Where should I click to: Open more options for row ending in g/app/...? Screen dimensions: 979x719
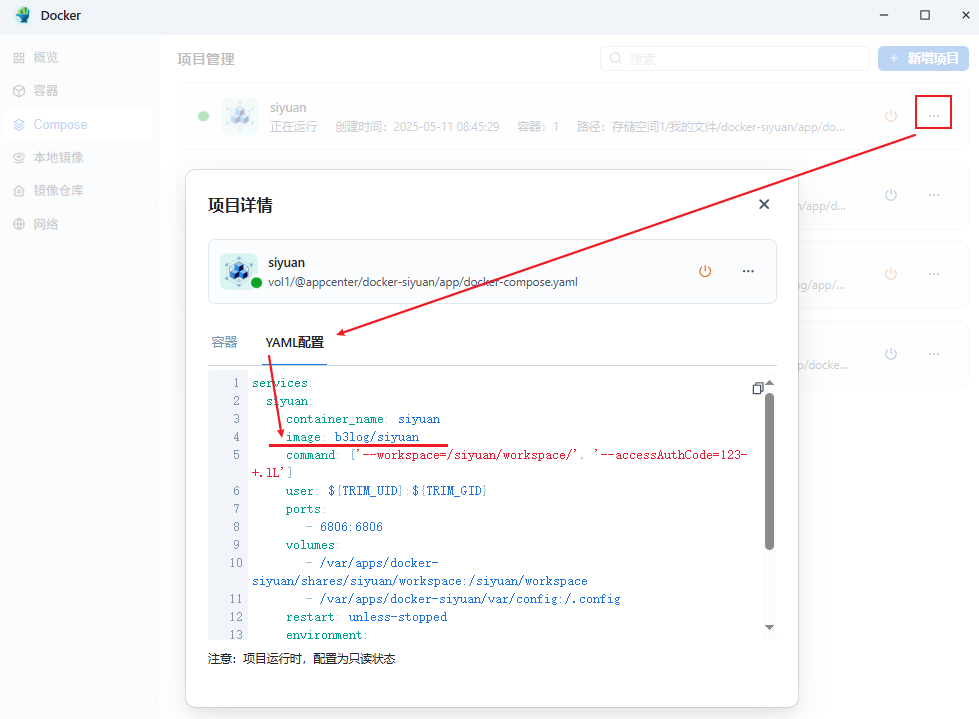click(933, 274)
